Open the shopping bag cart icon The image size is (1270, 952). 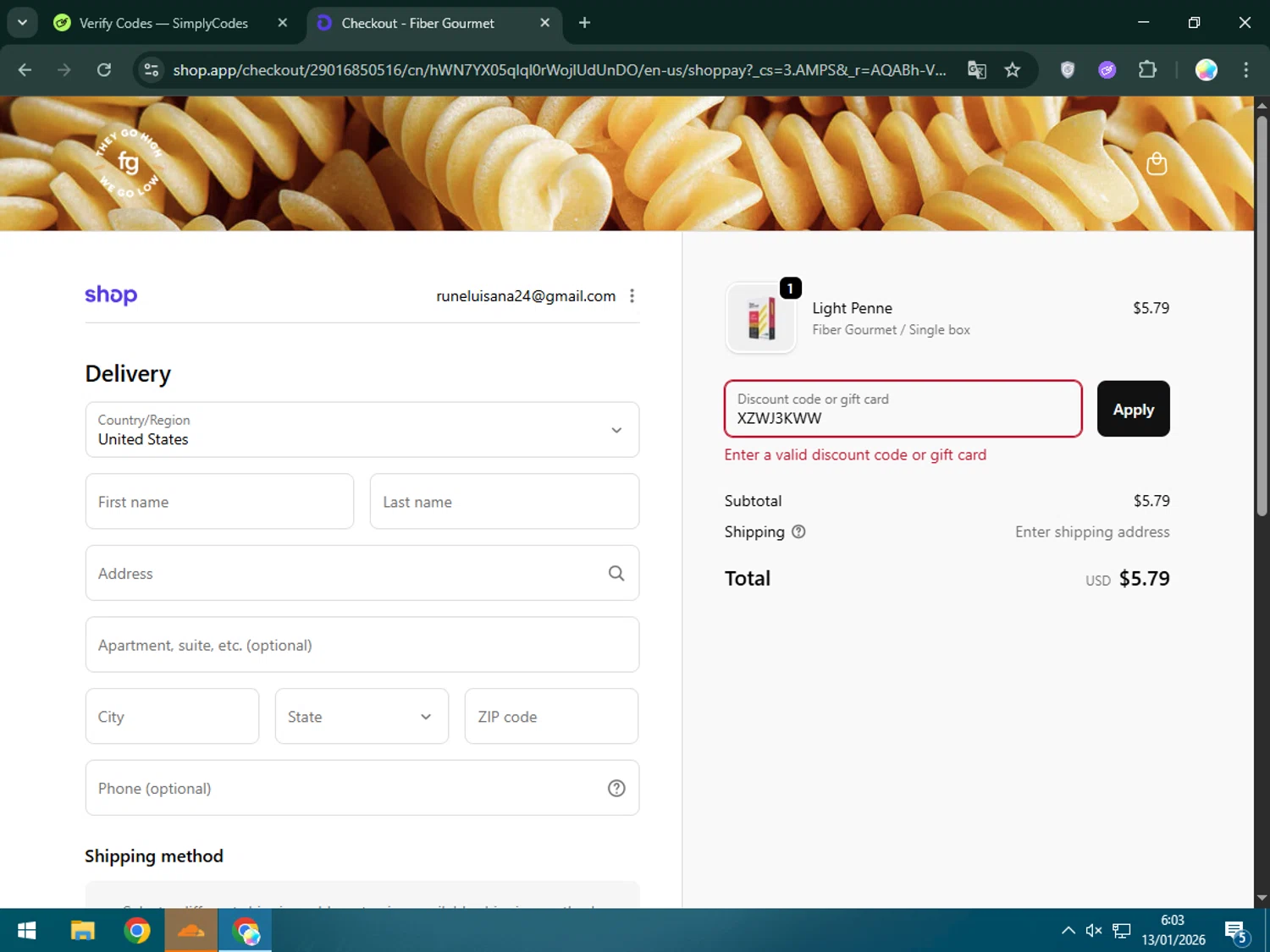tap(1157, 163)
